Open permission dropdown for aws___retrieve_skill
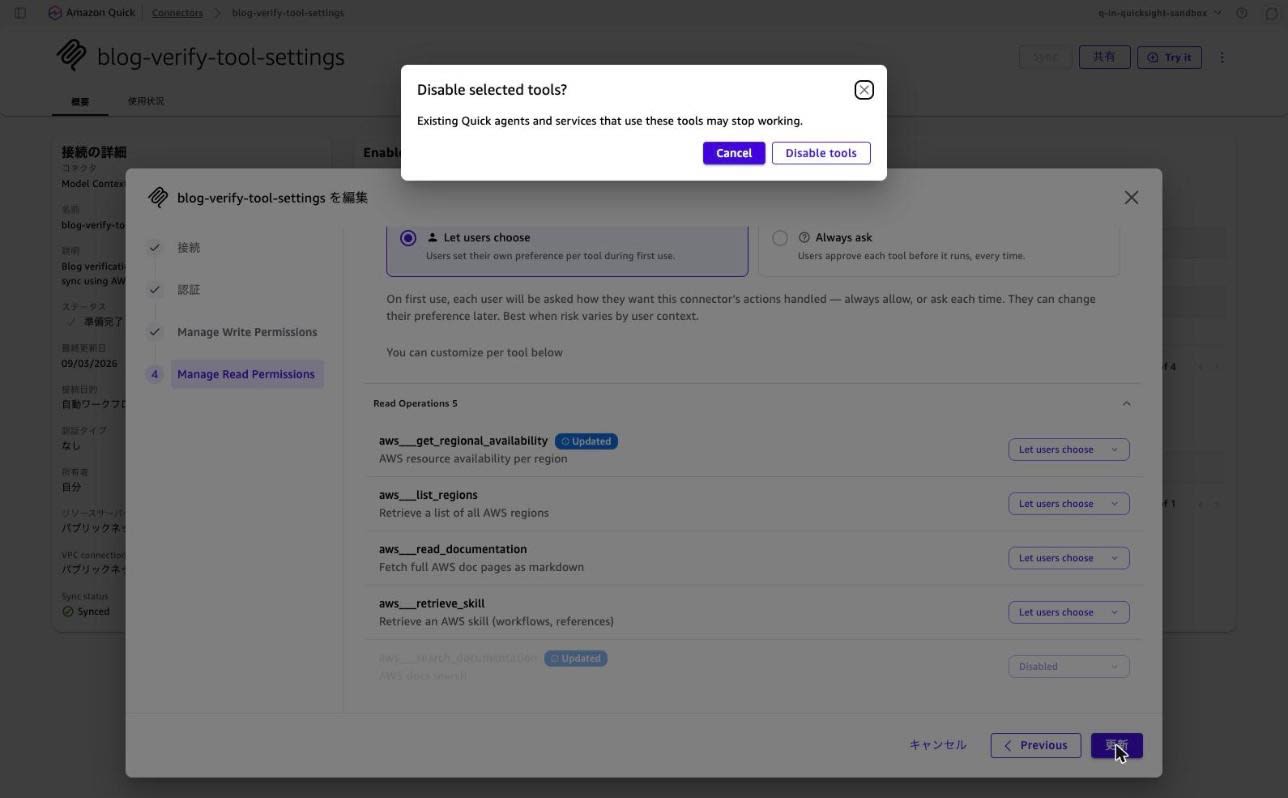Screen dimensions: 1288x798 (x=1068, y=612)
